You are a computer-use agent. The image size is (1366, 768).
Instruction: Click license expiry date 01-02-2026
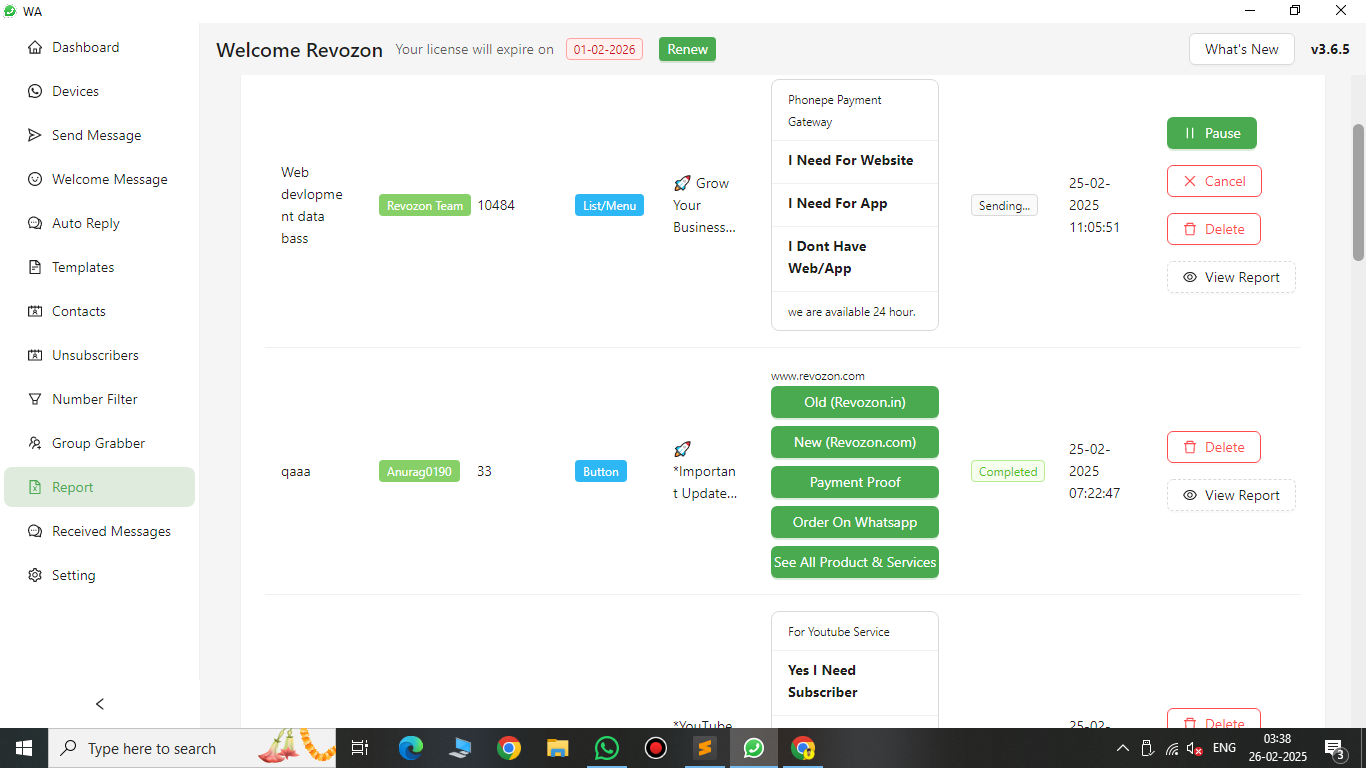tap(604, 49)
